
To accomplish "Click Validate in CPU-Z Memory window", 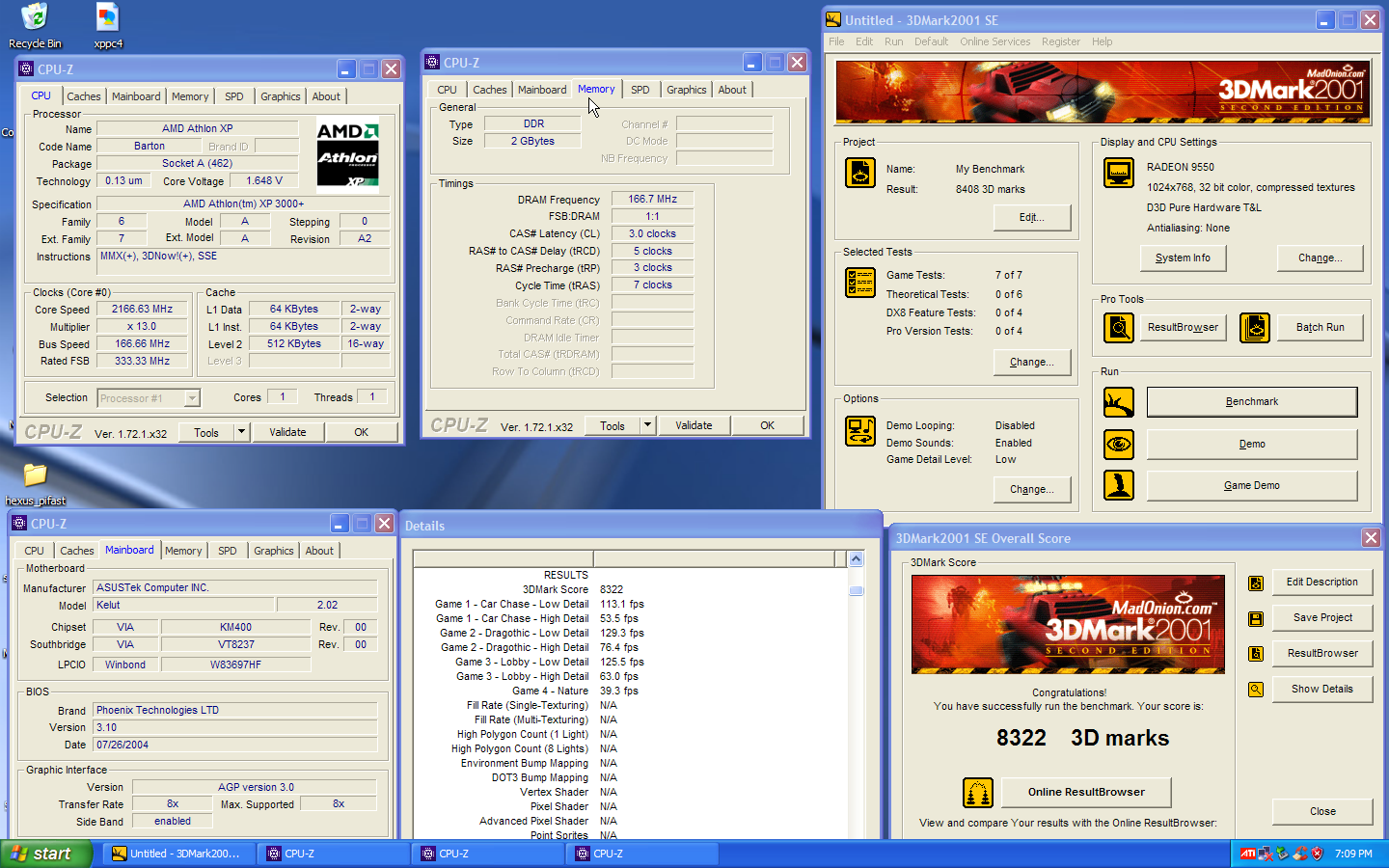I will (694, 425).
